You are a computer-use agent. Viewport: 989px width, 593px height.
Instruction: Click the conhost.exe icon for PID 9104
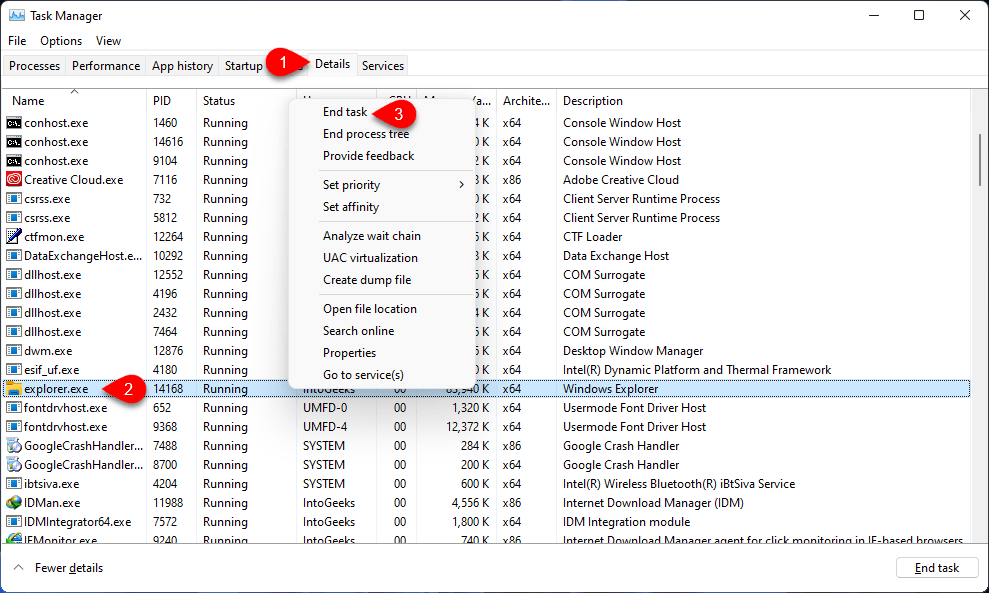pyautogui.click(x=13, y=161)
